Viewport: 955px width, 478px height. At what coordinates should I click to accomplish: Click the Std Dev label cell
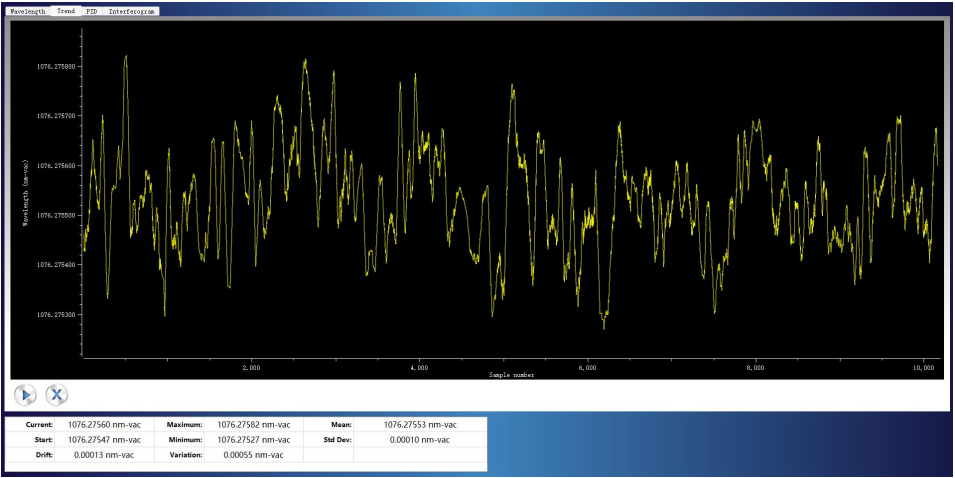(x=328, y=440)
